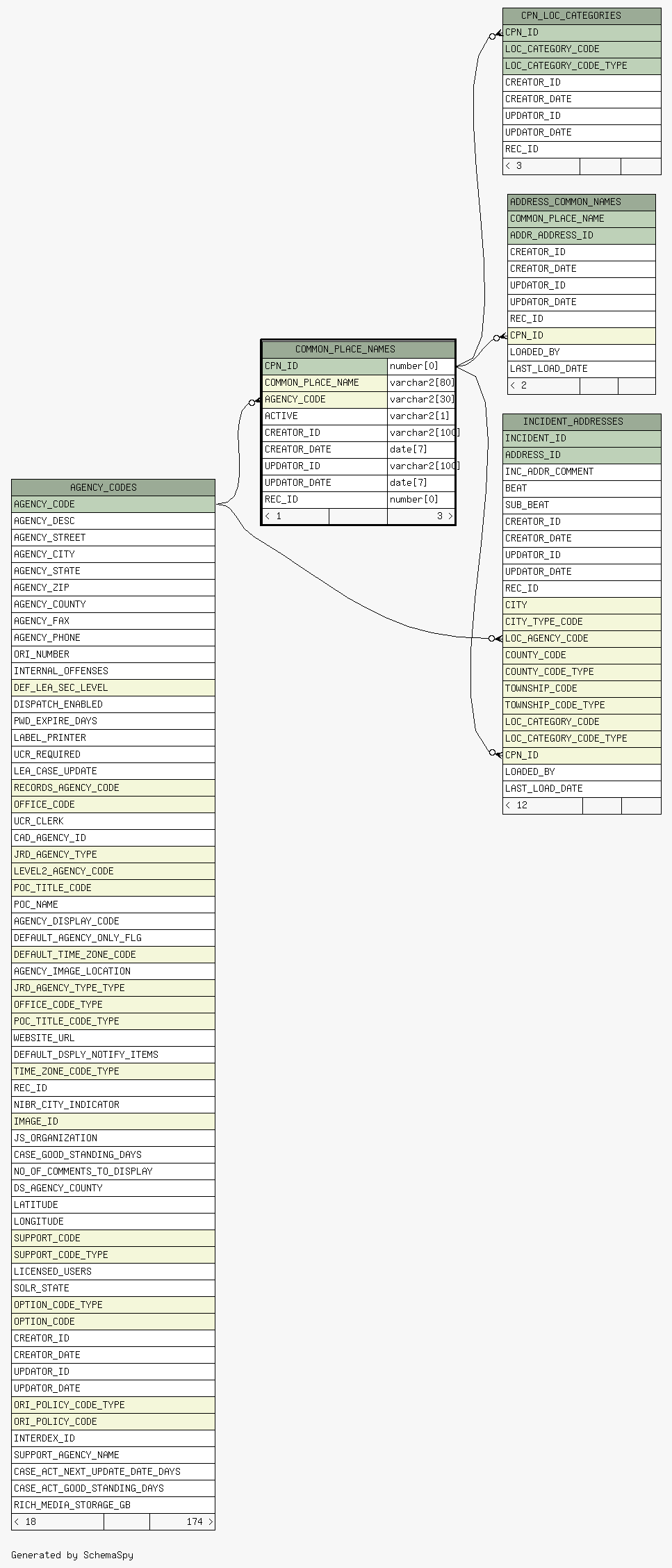
Task: Select AGENCY_CODE row in COMMON_PLACE_NAMES table
Action: pyautogui.click(x=325, y=399)
